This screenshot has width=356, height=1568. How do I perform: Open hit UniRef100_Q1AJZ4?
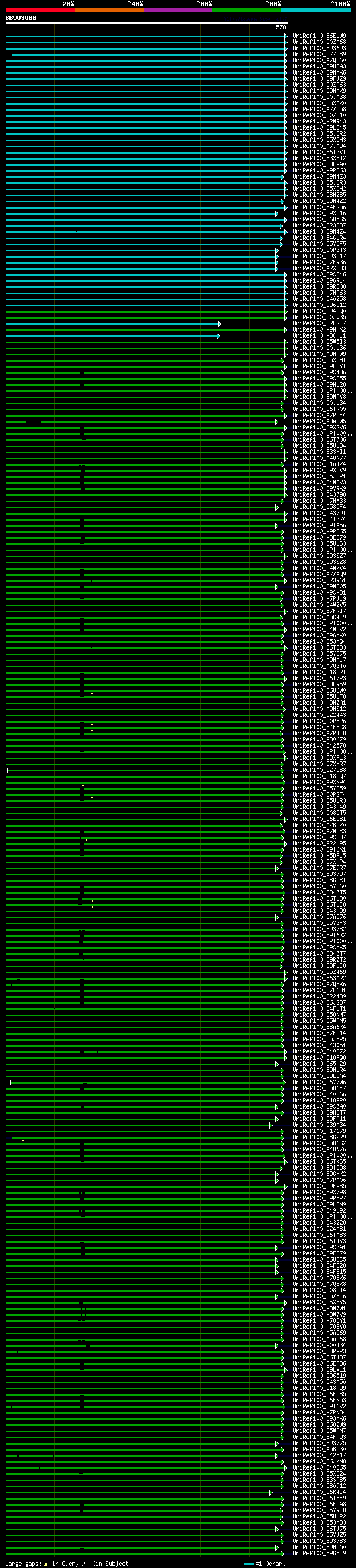pos(319,464)
